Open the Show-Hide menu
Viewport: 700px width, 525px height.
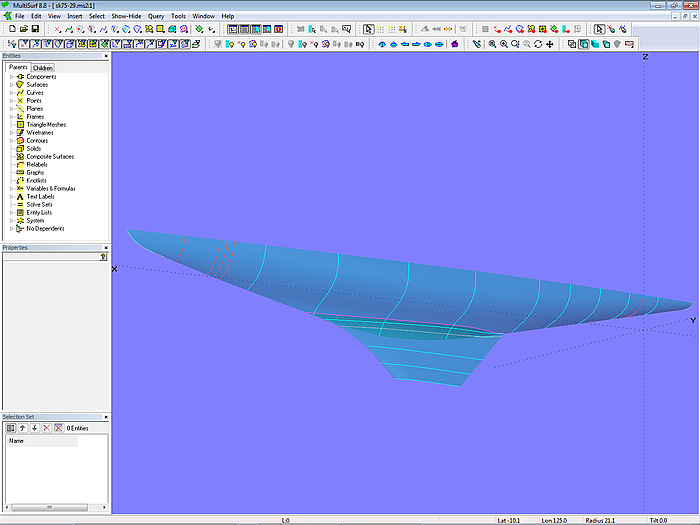pyautogui.click(x=125, y=17)
